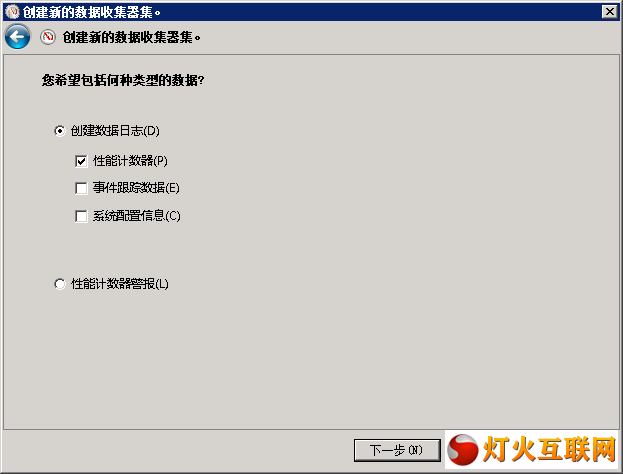Viewport: 623px width, 474px height.
Task: Click the Performance Monitor icon in title bar
Action: coord(13,12)
